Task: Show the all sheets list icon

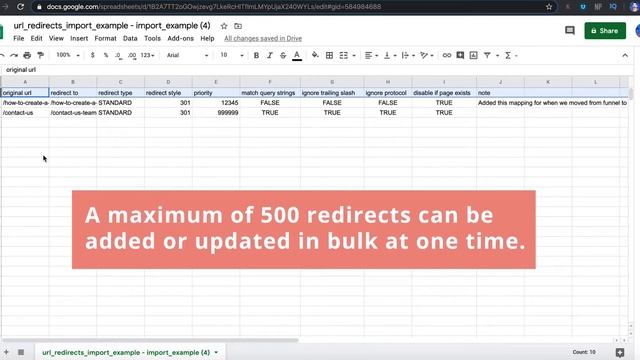Action: tap(21, 352)
